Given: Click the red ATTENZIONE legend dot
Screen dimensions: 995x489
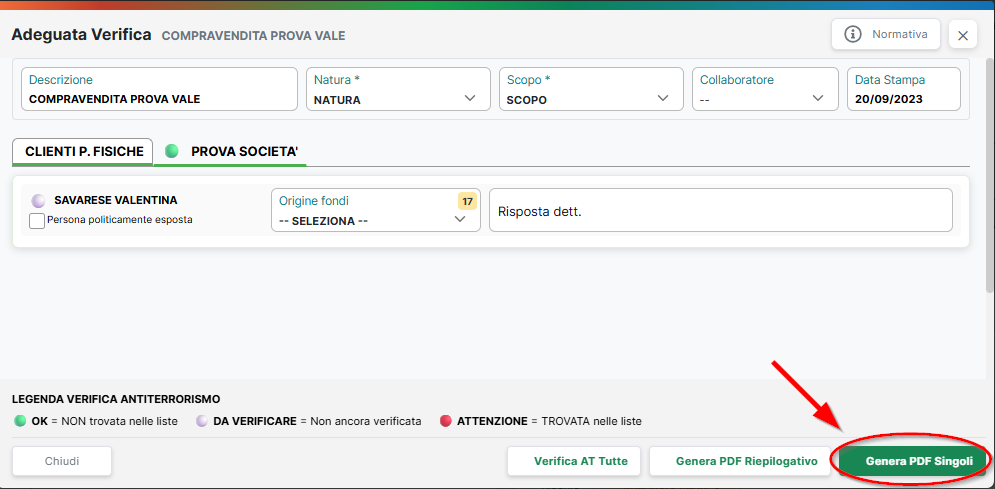Looking at the screenshot, I should tap(445, 421).
